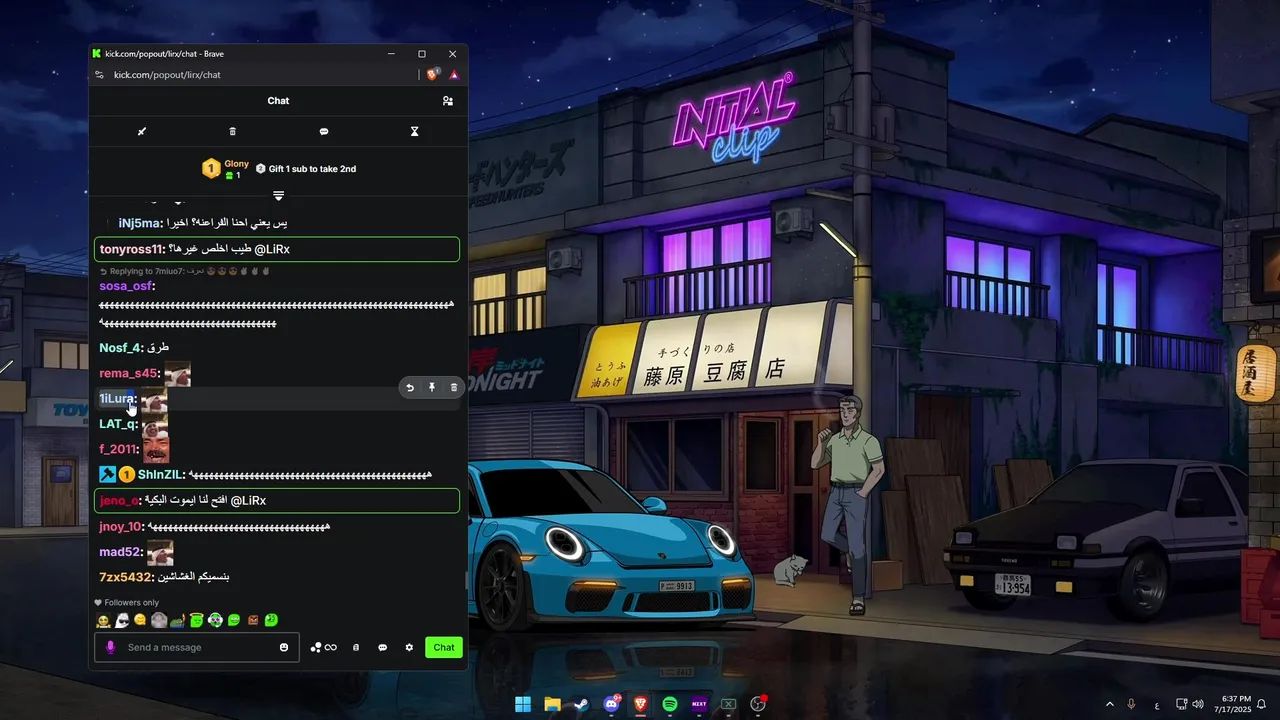Open Discord from taskbar

click(x=611, y=704)
